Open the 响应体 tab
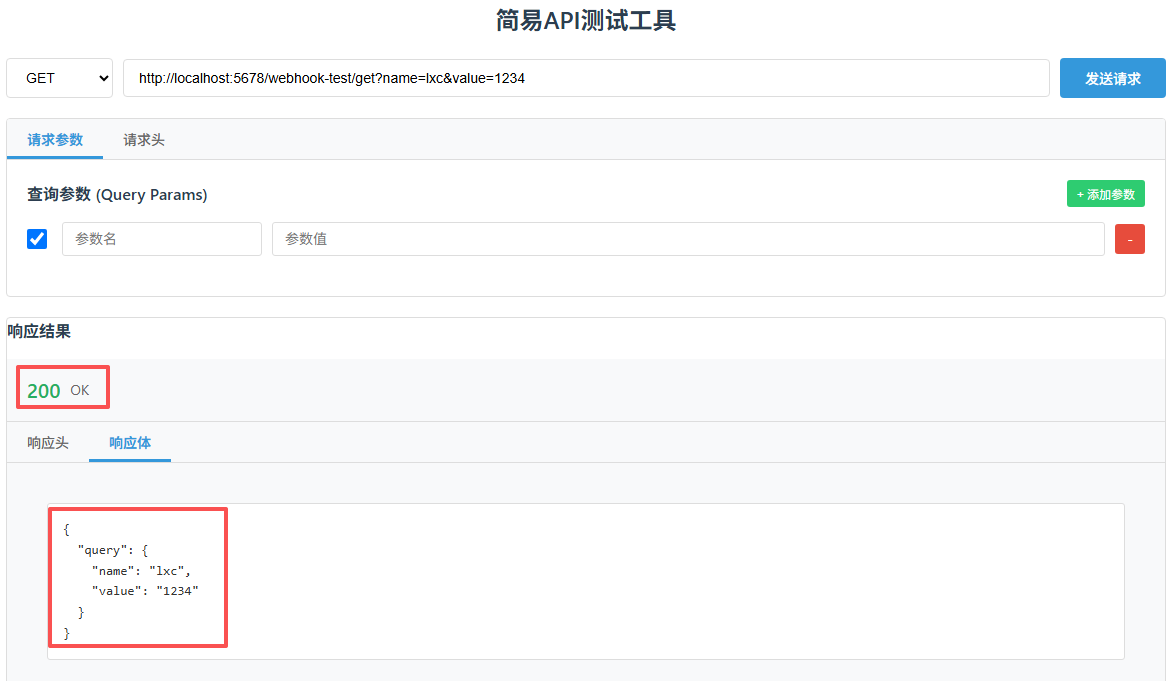The image size is (1171, 681). click(x=130, y=443)
